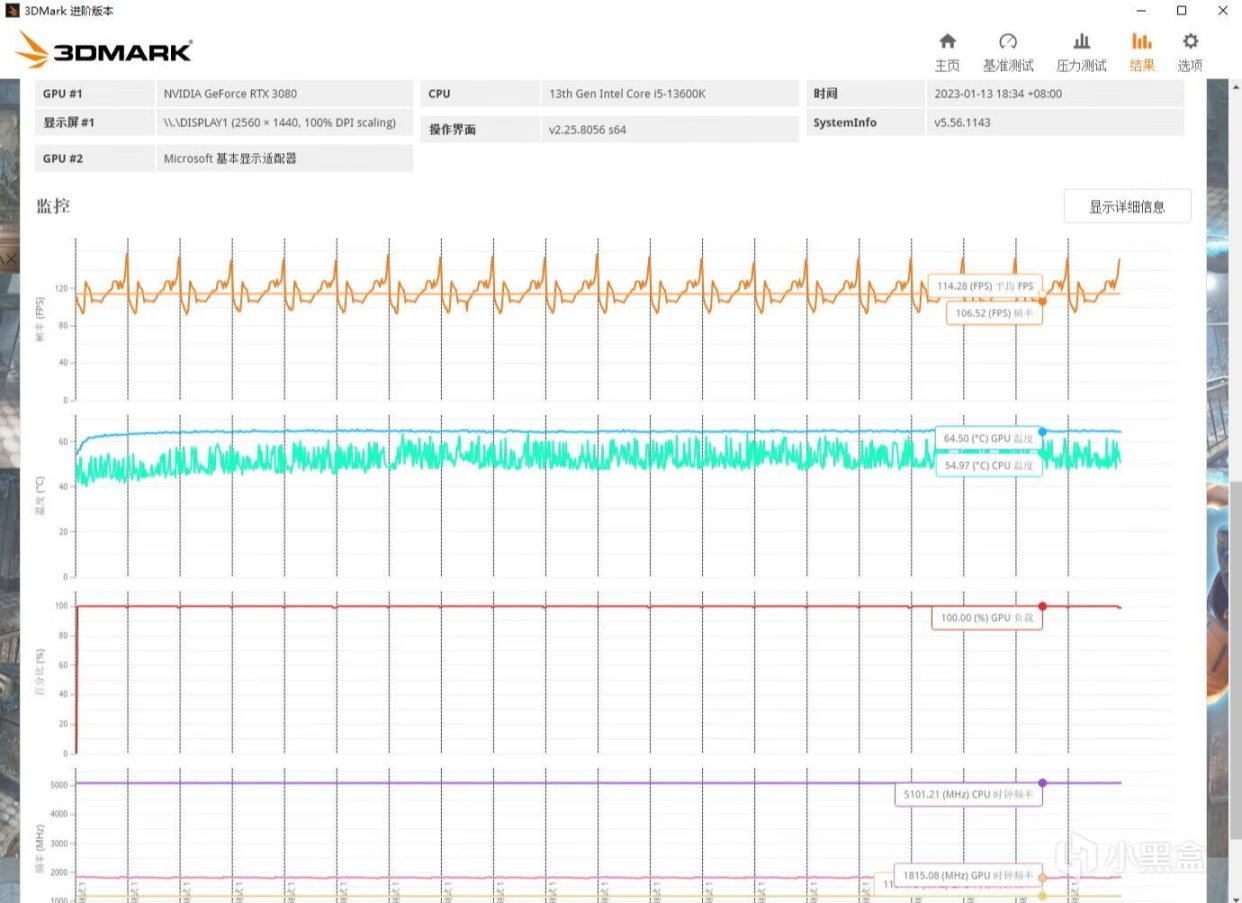Click the v5.56.1143 SystemInfo value
Viewport: 1242px width, 903px height.
point(962,122)
